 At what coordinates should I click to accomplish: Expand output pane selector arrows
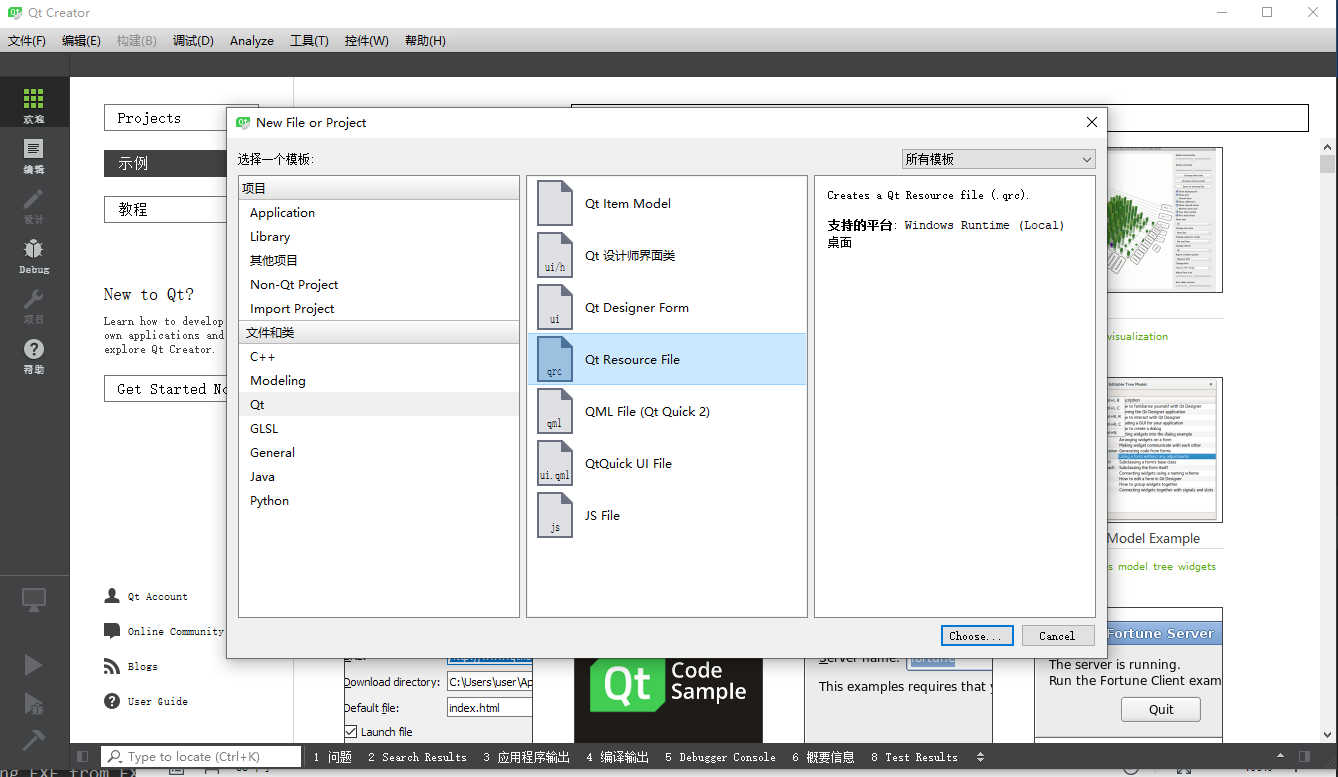coord(980,757)
